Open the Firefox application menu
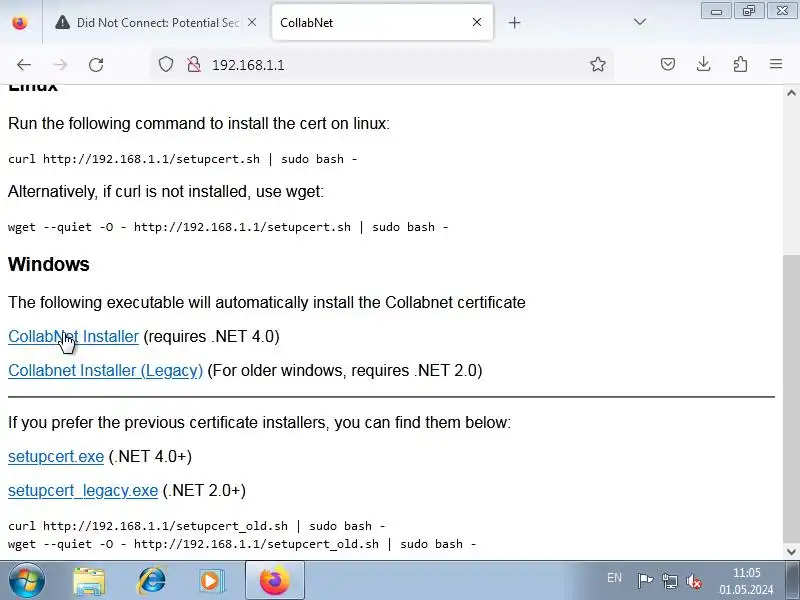 point(776,64)
